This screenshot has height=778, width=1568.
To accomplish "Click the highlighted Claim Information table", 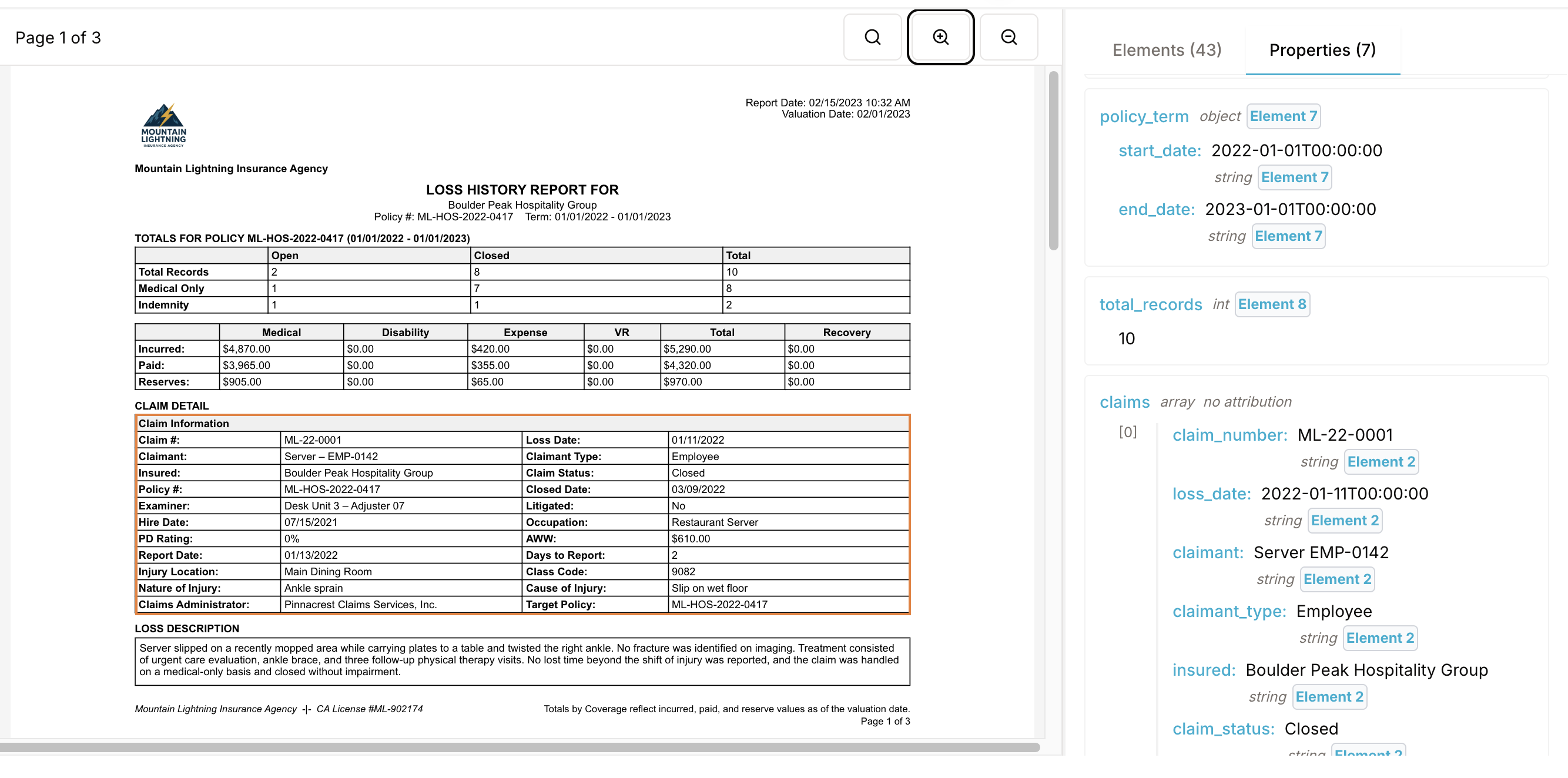I will point(522,514).
